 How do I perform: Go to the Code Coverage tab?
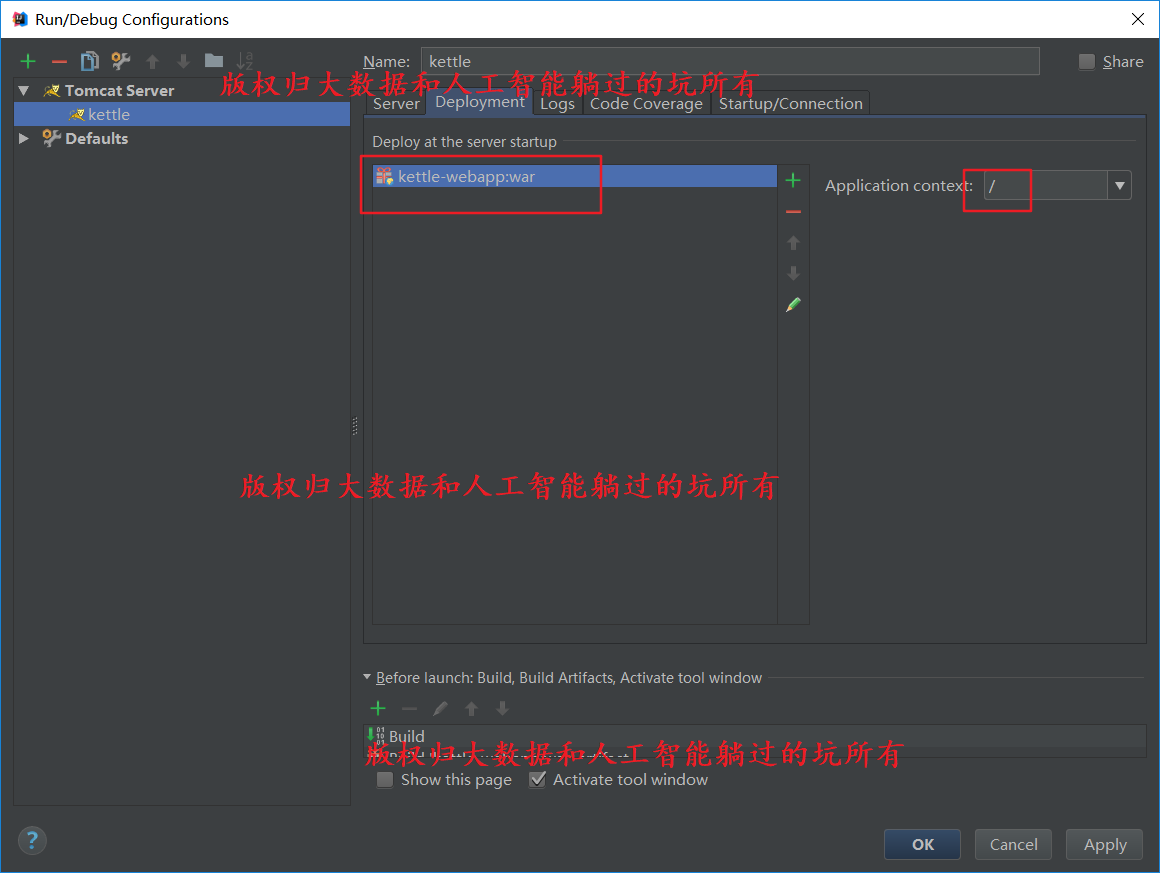[x=646, y=104]
